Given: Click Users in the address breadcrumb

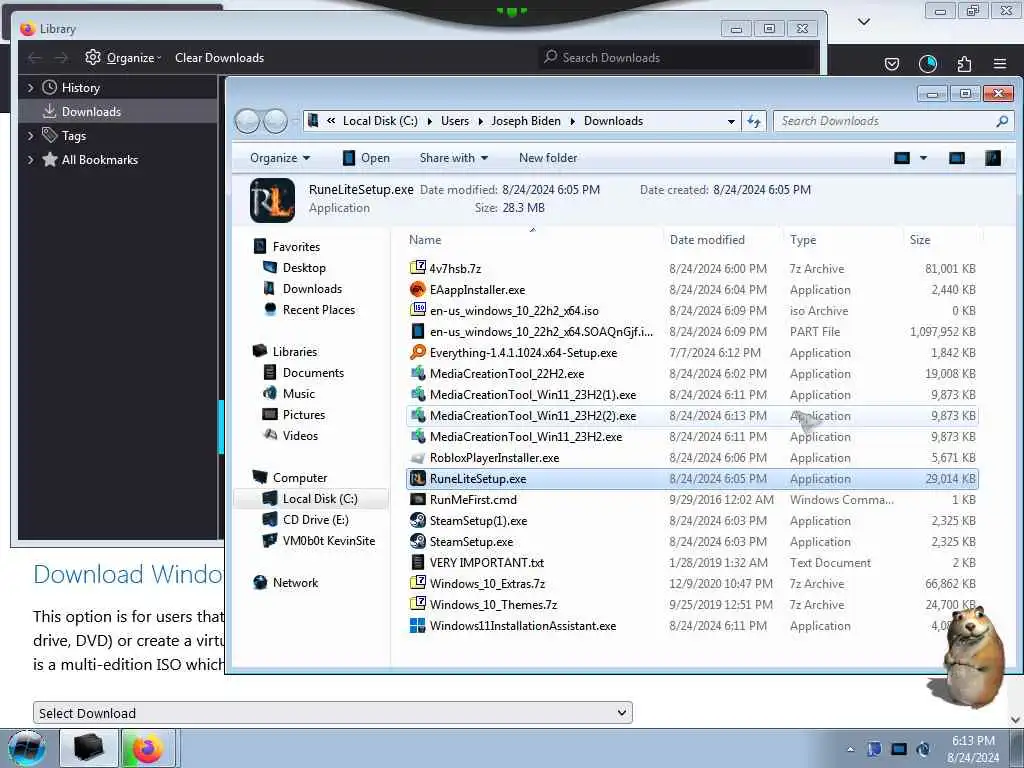Looking at the screenshot, I should (455, 121).
